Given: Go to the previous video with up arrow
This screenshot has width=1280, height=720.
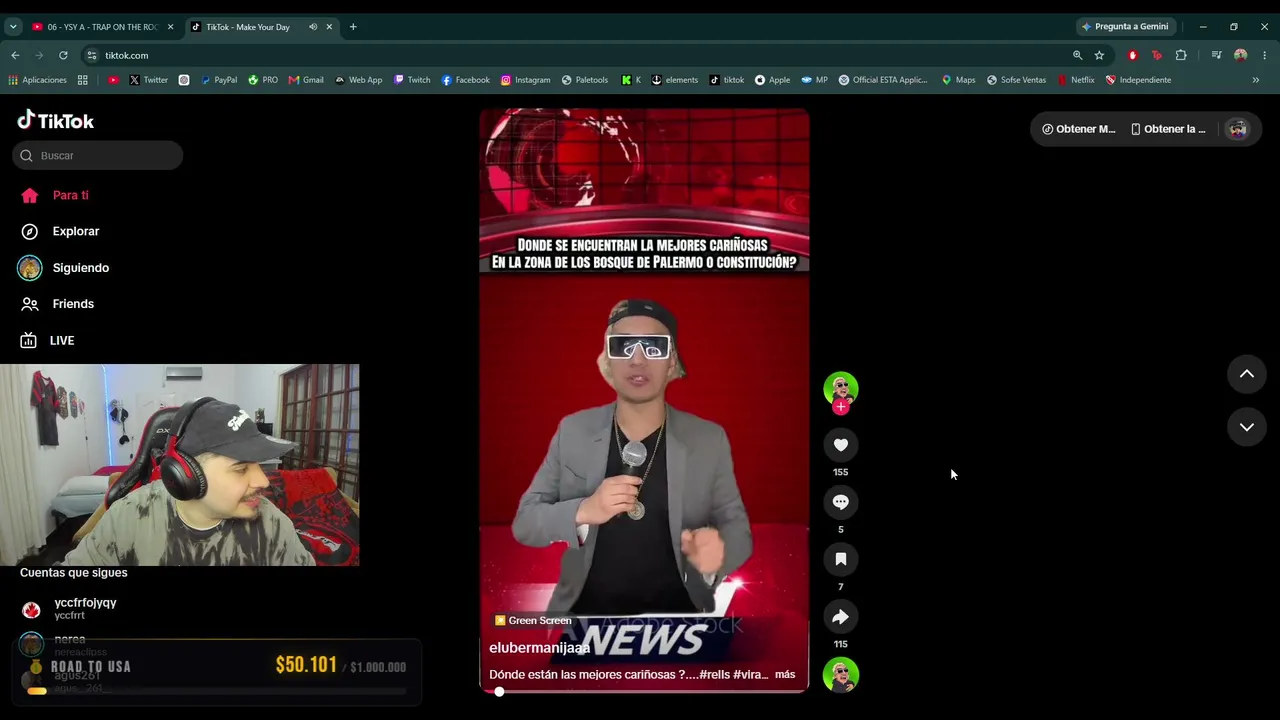Looking at the screenshot, I should (x=1247, y=374).
